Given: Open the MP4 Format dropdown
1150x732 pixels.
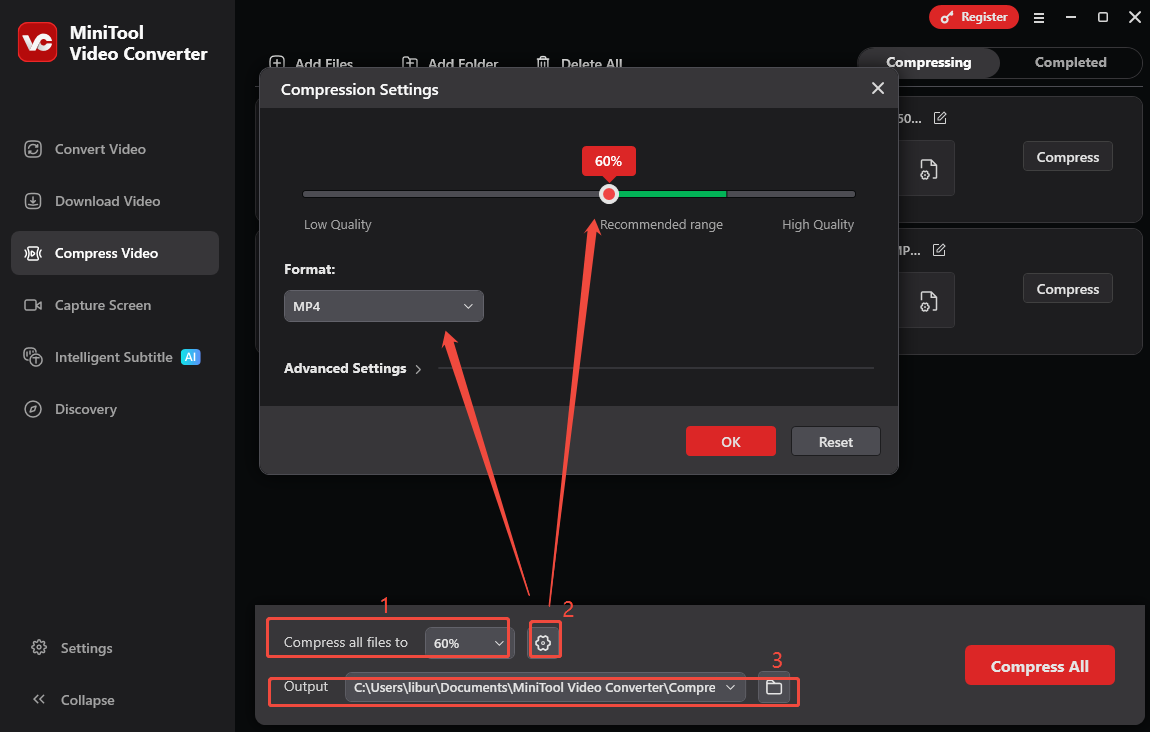Looking at the screenshot, I should coord(383,305).
